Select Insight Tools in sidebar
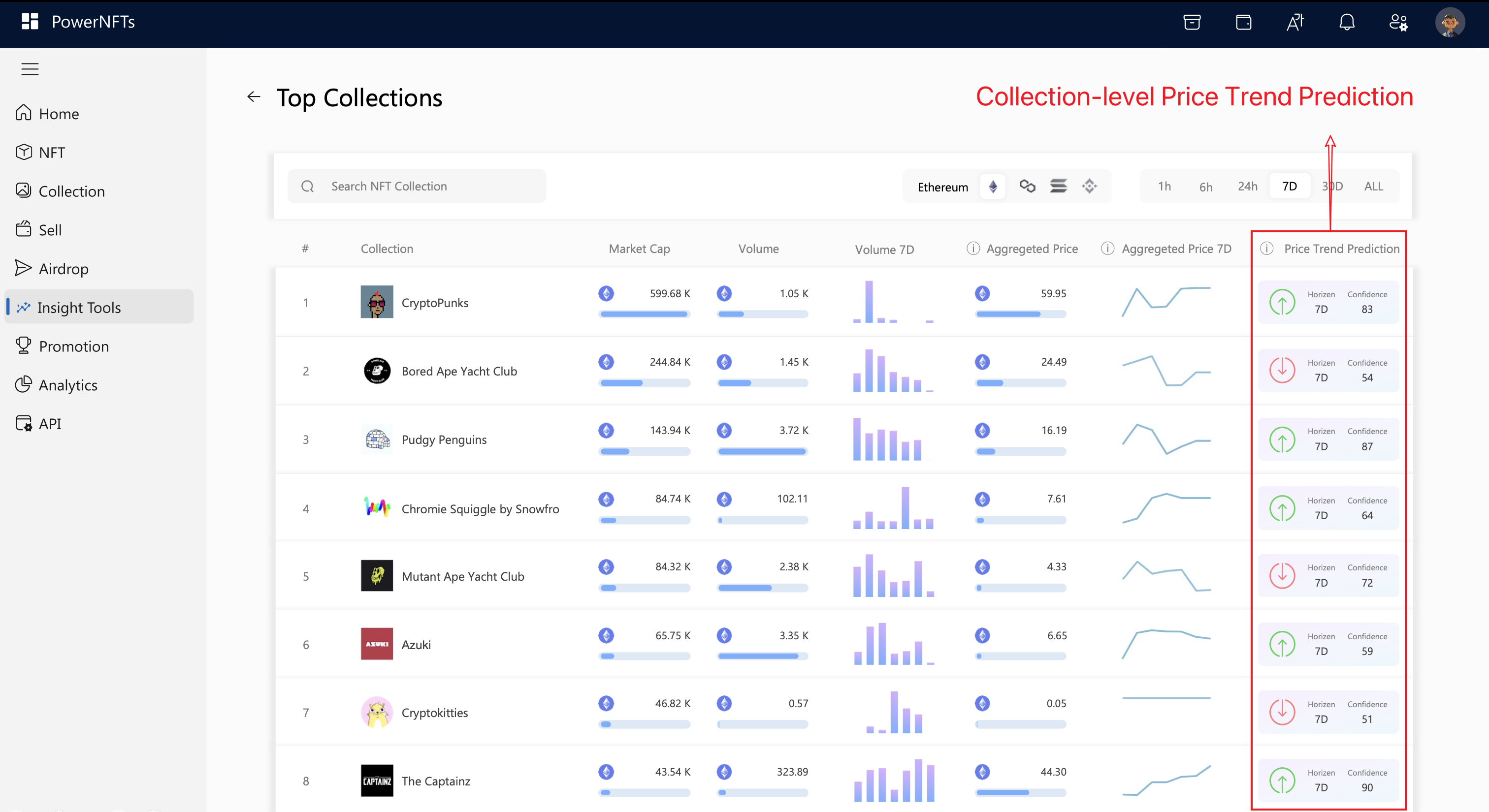 coord(98,307)
